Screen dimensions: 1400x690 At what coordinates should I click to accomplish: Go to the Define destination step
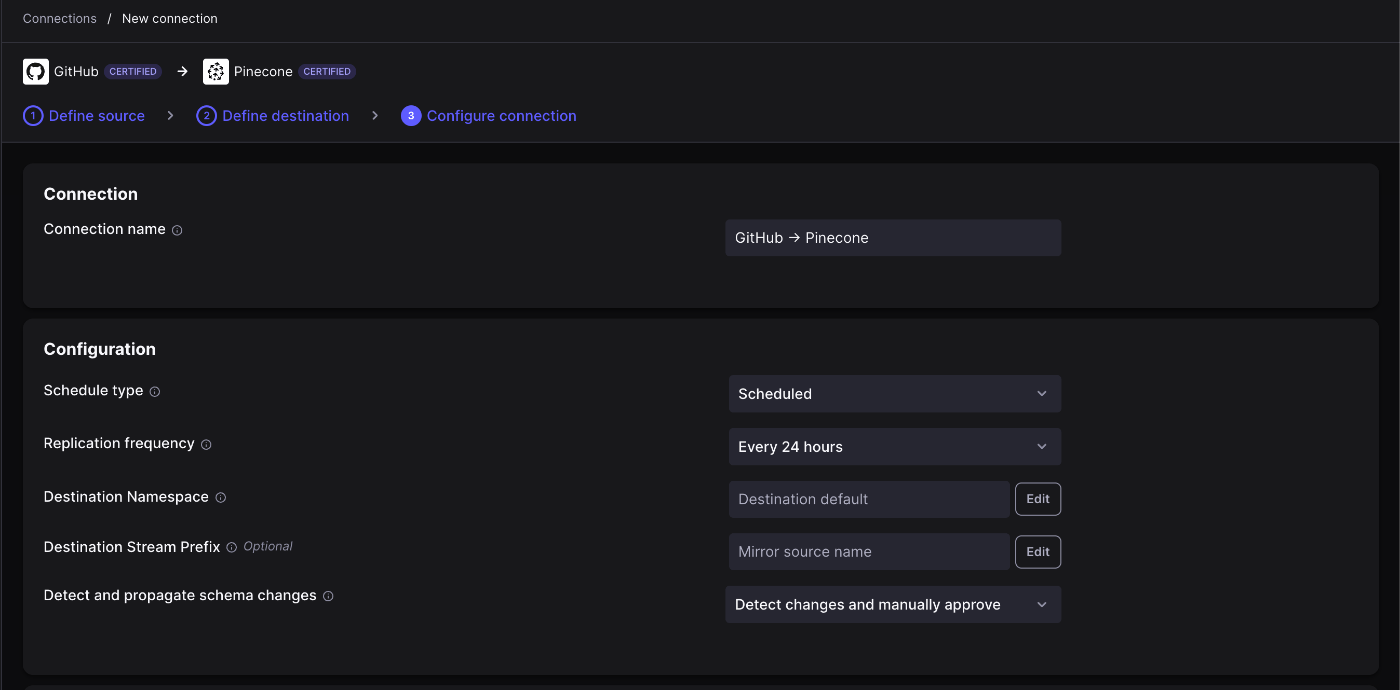[273, 116]
